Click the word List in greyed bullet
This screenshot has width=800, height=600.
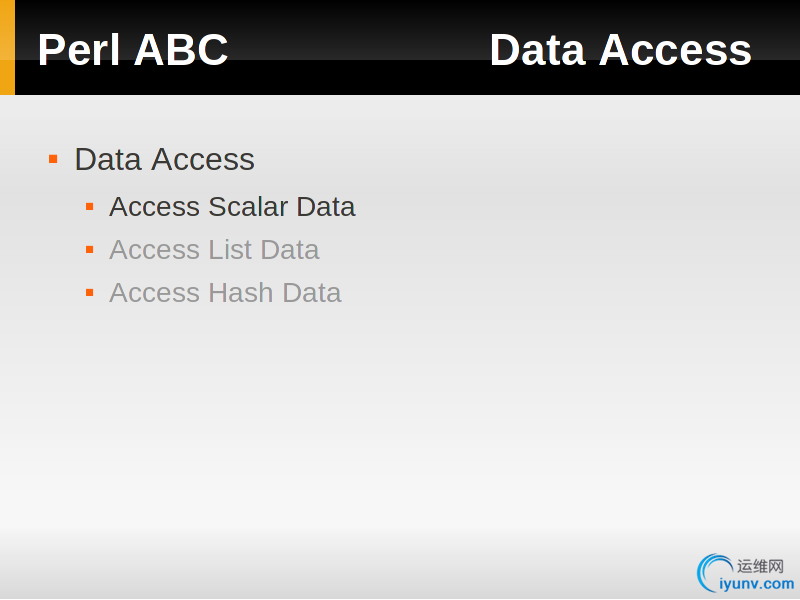[230, 249]
